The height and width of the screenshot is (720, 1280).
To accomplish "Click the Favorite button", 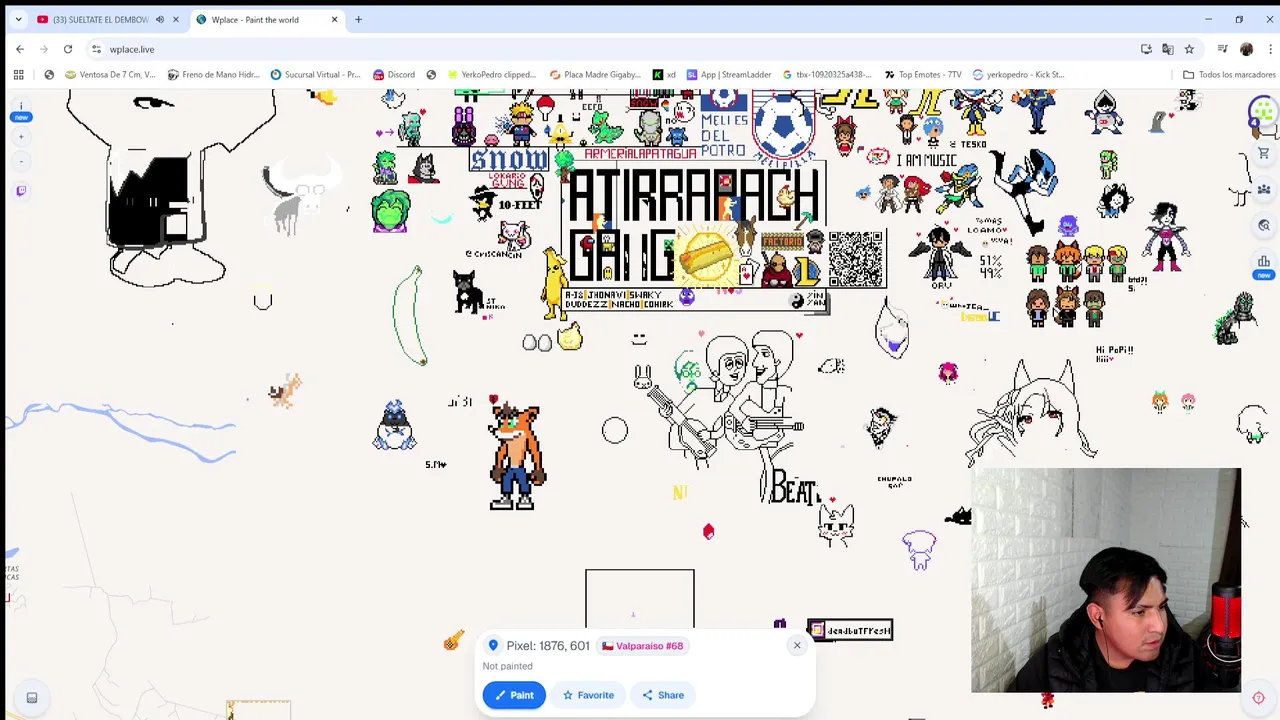I will point(588,695).
